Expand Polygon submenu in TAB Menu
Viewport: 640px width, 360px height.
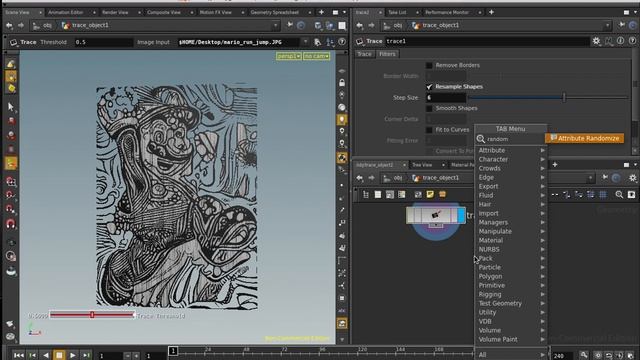pyautogui.click(x=511, y=276)
